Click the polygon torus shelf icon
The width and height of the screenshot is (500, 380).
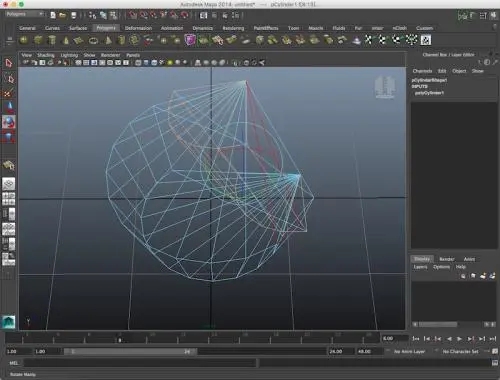pos(94,41)
